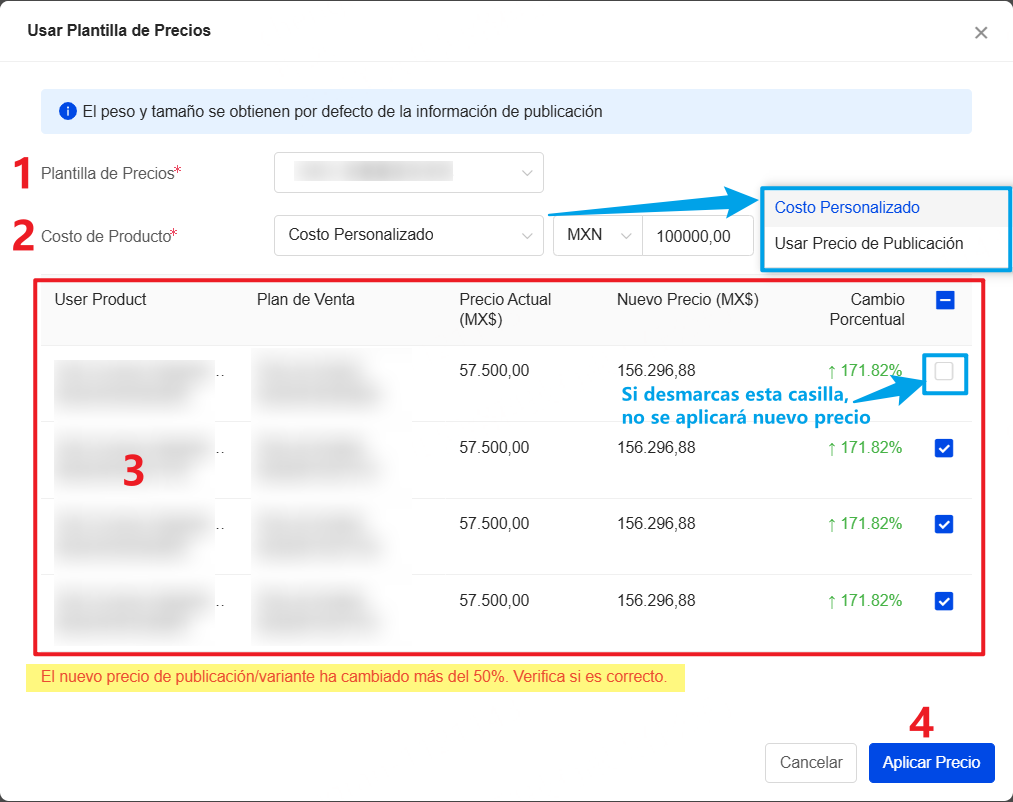This screenshot has height=802, width=1013.
Task: Open the Plantilla de Precios dropdown
Action: click(x=408, y=173)
